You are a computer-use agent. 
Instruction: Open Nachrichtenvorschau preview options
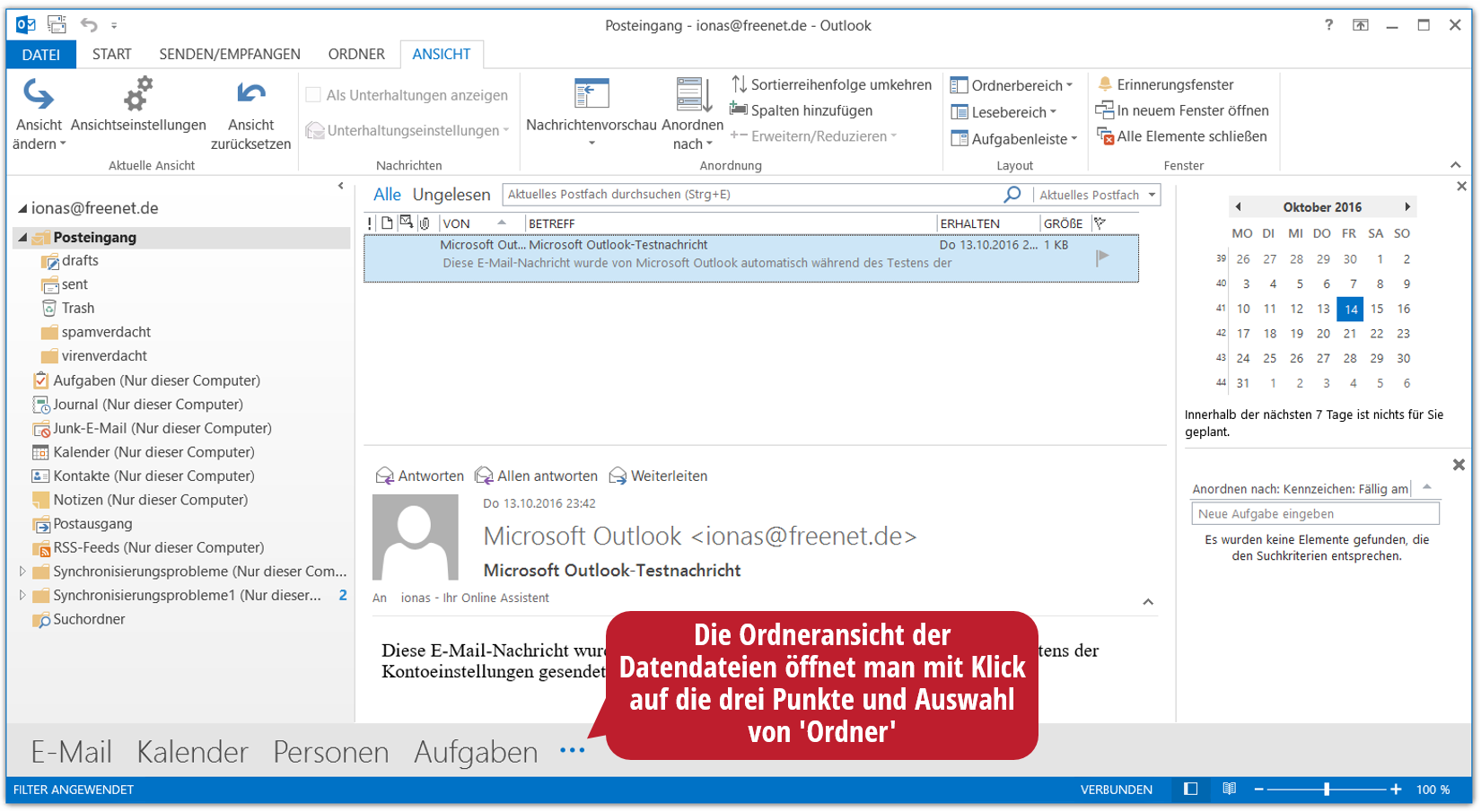coord(592,114)
